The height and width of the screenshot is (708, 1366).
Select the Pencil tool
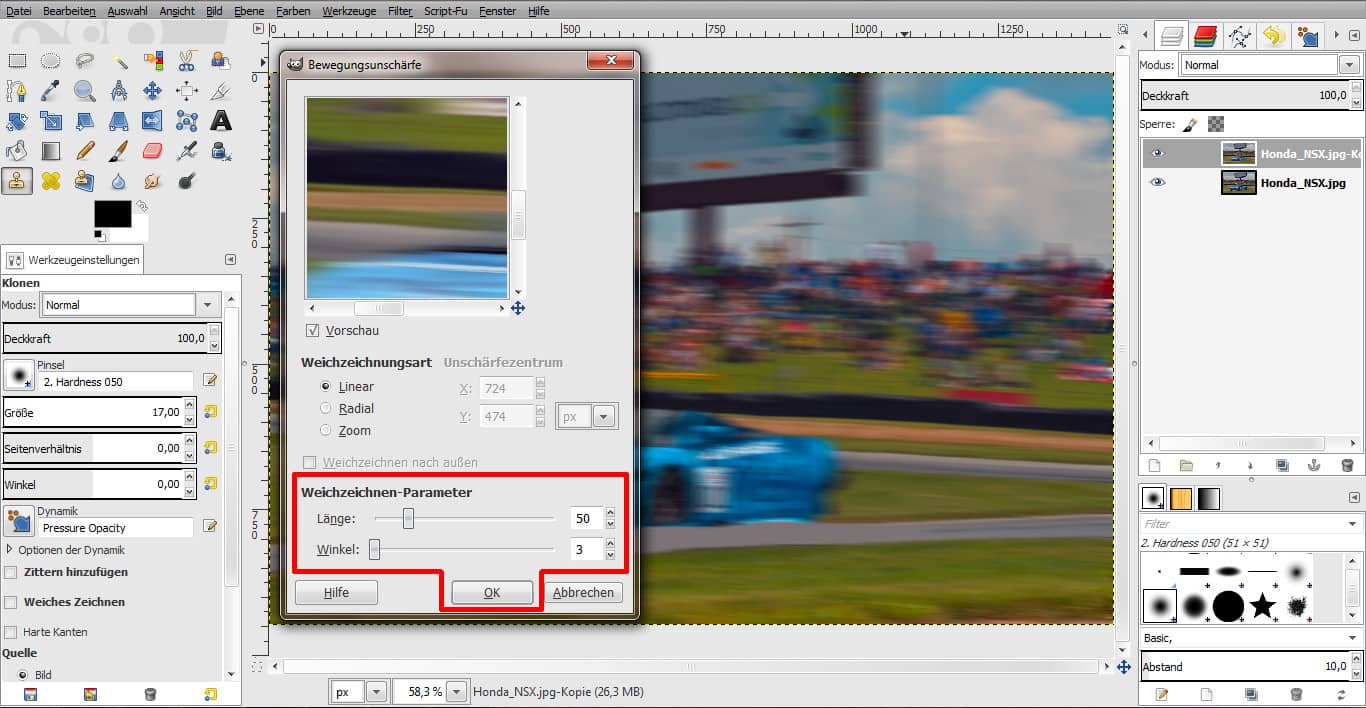[85, 151]
